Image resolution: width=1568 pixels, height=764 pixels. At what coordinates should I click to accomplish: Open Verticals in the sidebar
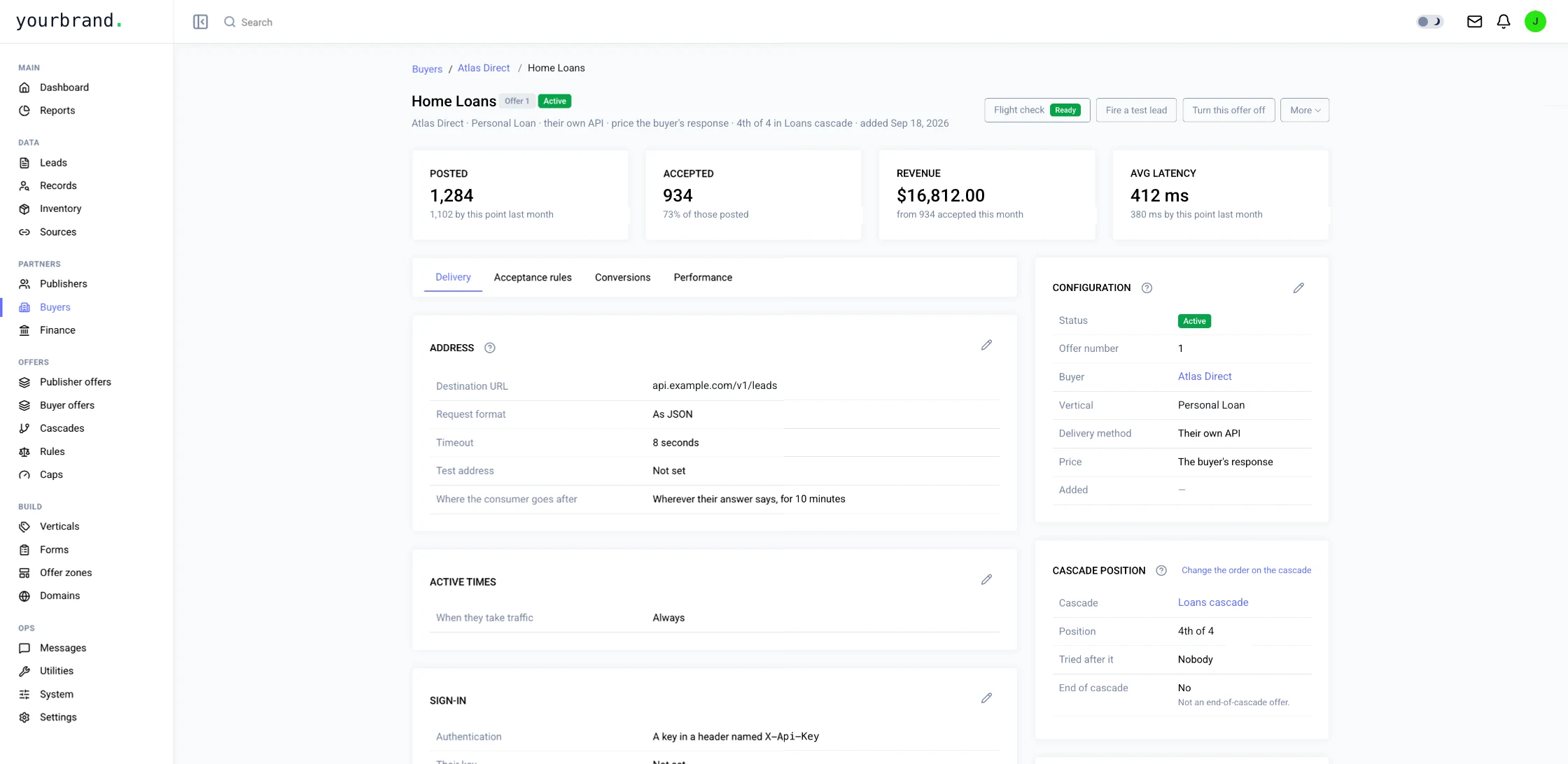click(59, 526)
